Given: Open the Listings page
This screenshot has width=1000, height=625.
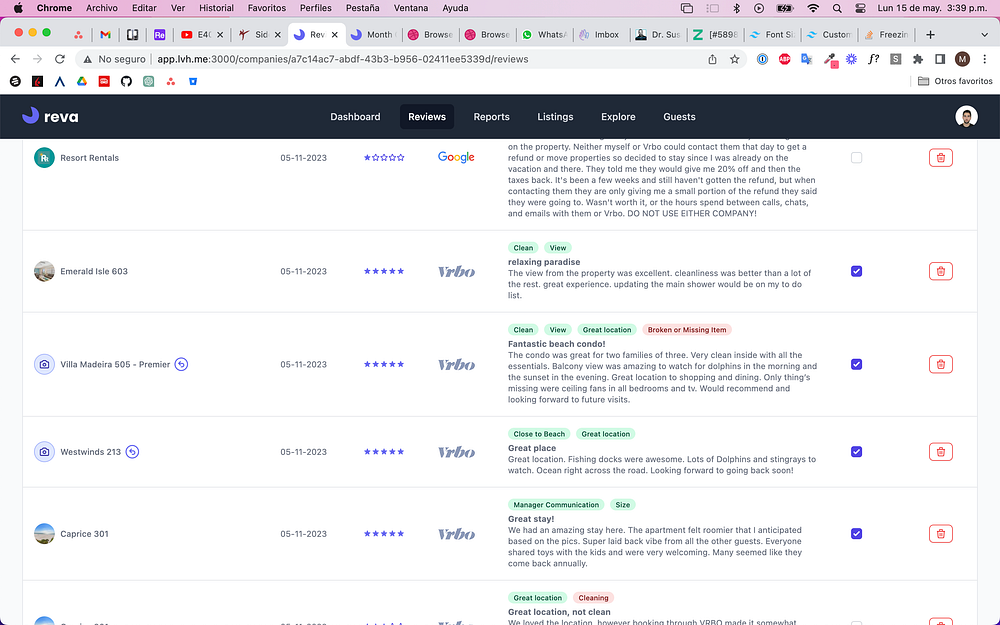Looking at the screenshot, I should (x=555, y=117).
